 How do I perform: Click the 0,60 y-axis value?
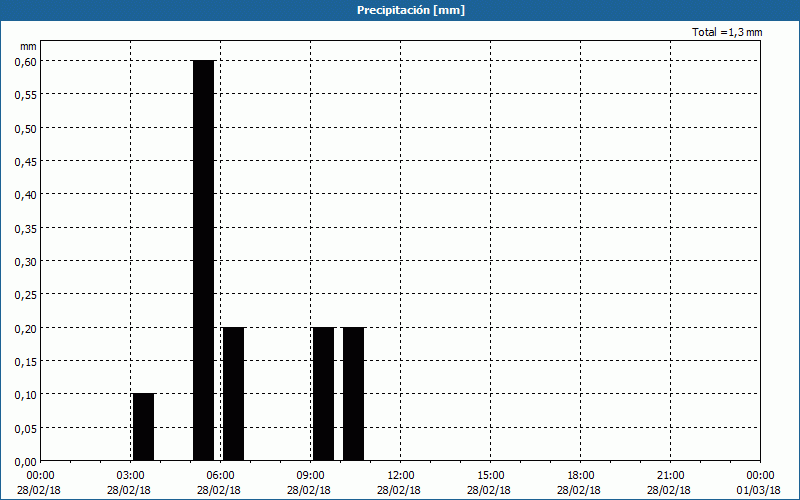coord(26,62)
